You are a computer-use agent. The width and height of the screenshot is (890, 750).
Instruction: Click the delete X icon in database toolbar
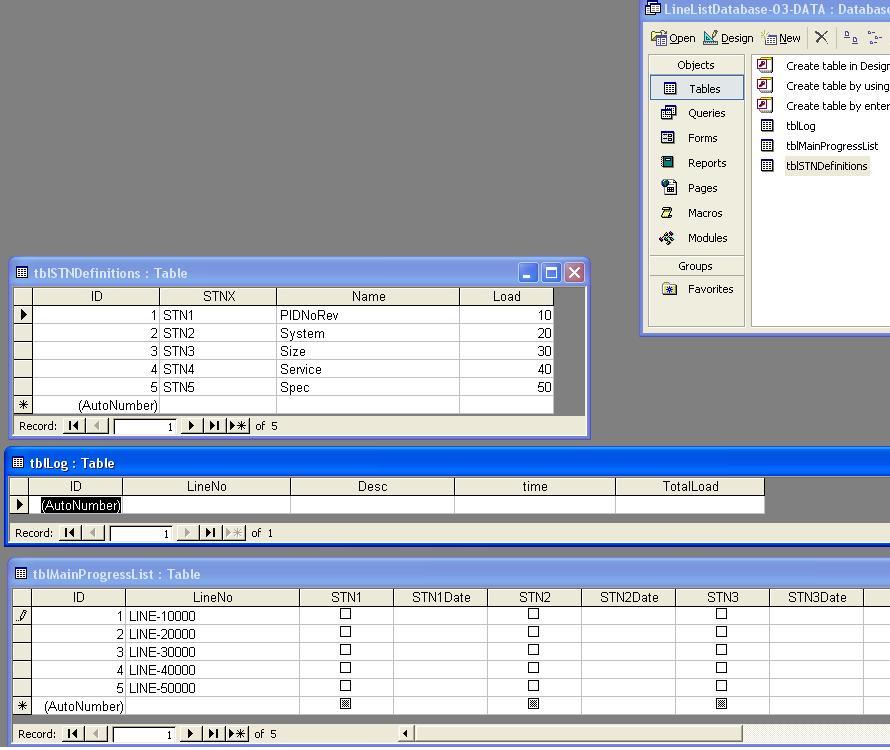(x=821, y=37)
